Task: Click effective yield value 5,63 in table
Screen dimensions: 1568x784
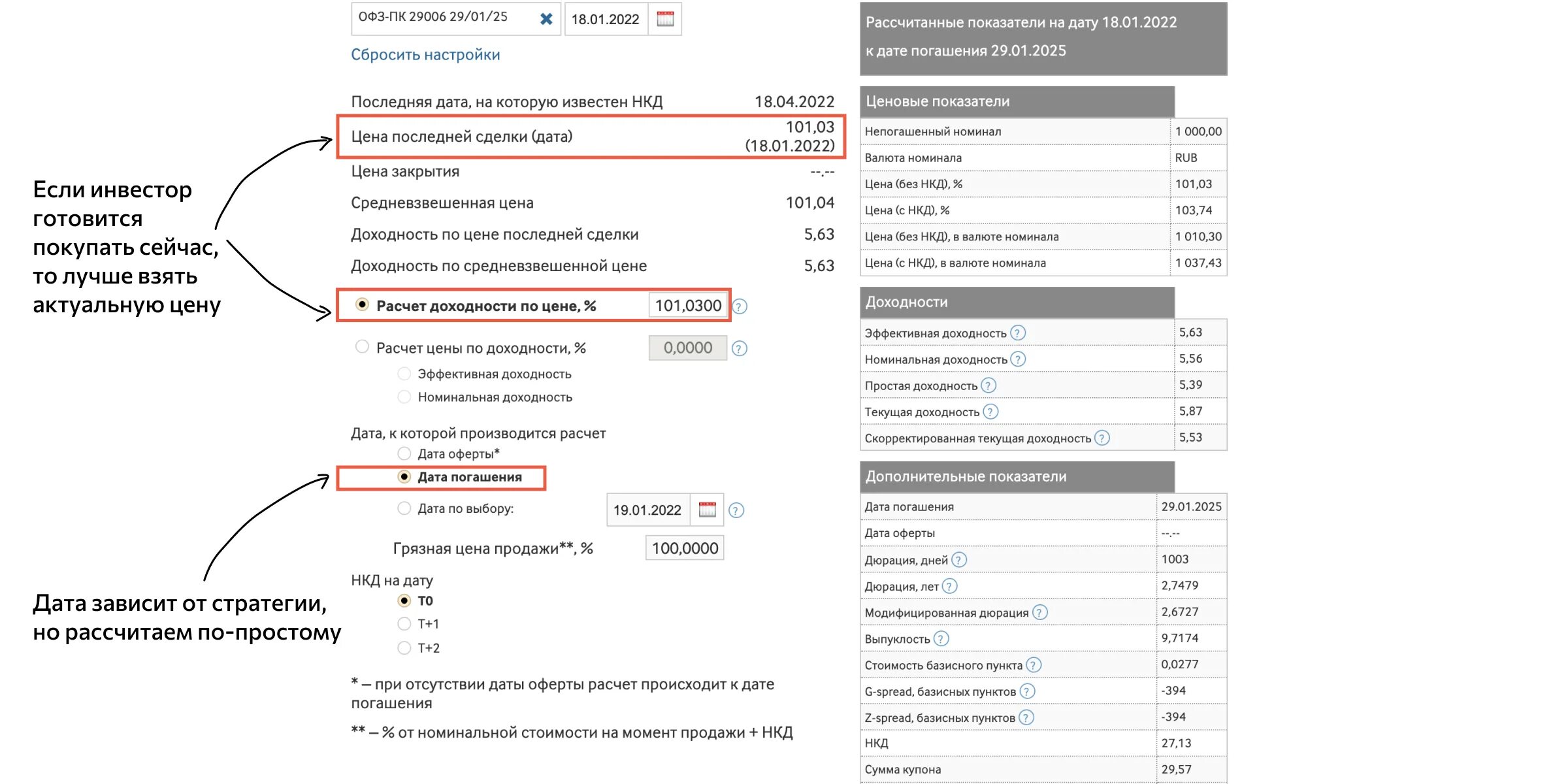Action: [x=1190, y=333]
